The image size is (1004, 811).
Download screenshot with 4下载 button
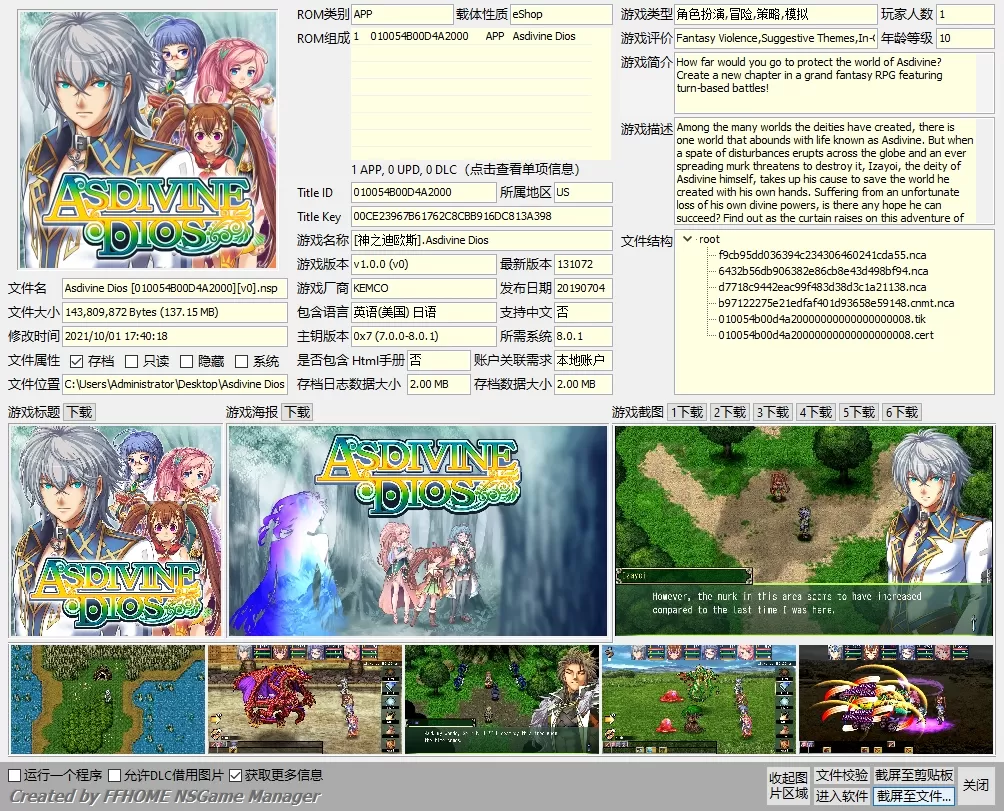coord(816,412)
